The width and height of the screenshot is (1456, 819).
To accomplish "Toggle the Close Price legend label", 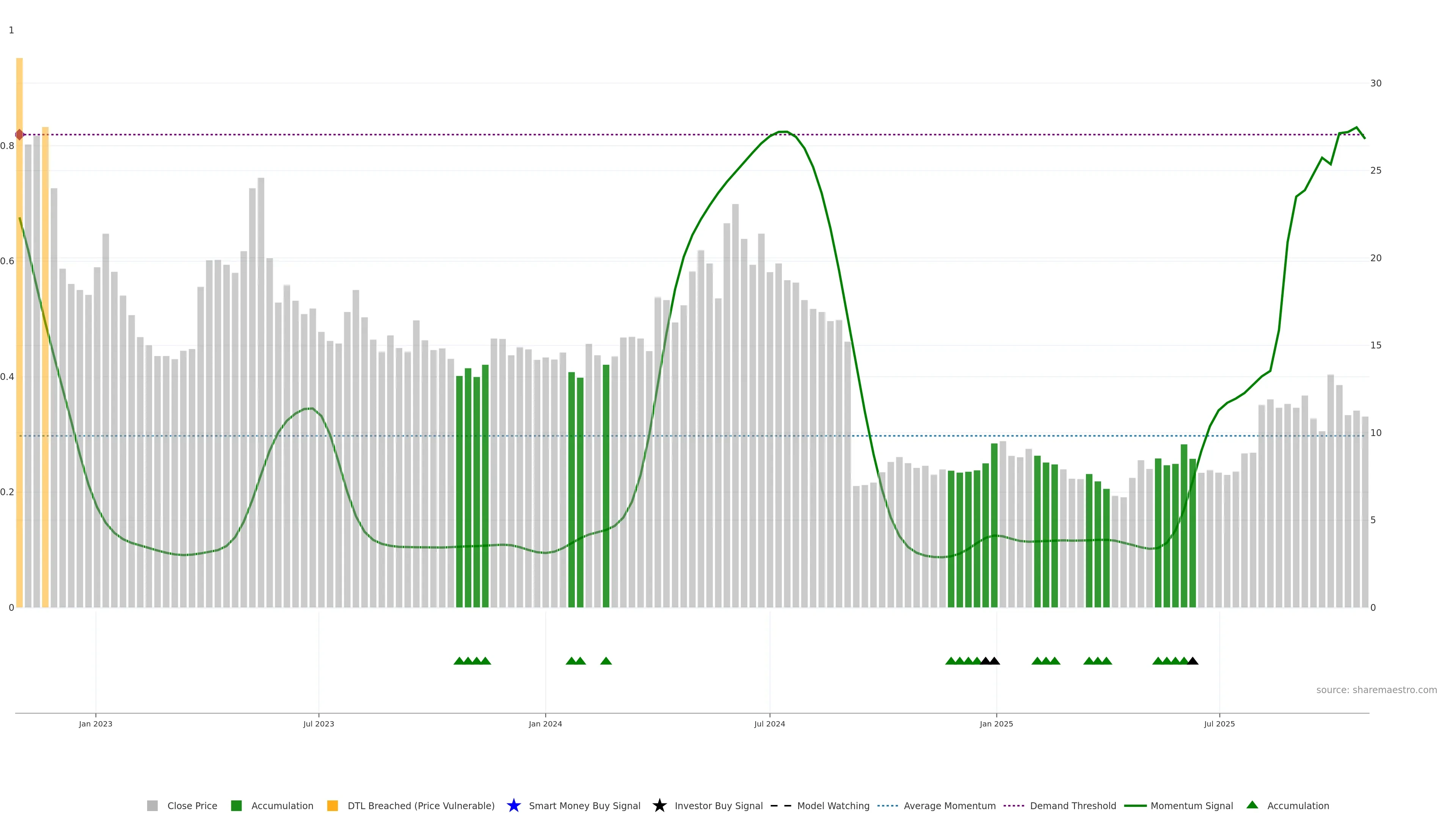I will pyautogui.click(x=192, y=805).
